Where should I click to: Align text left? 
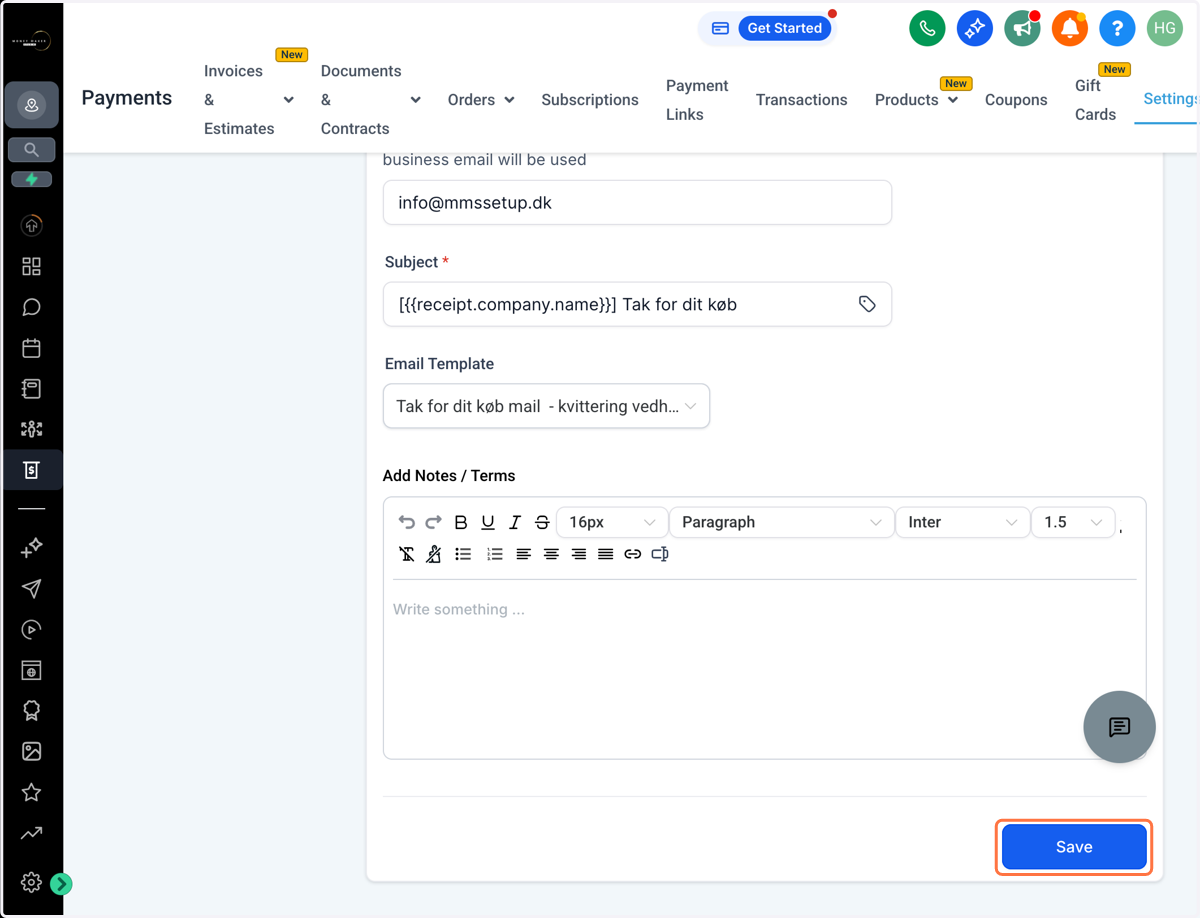[523, 554]
